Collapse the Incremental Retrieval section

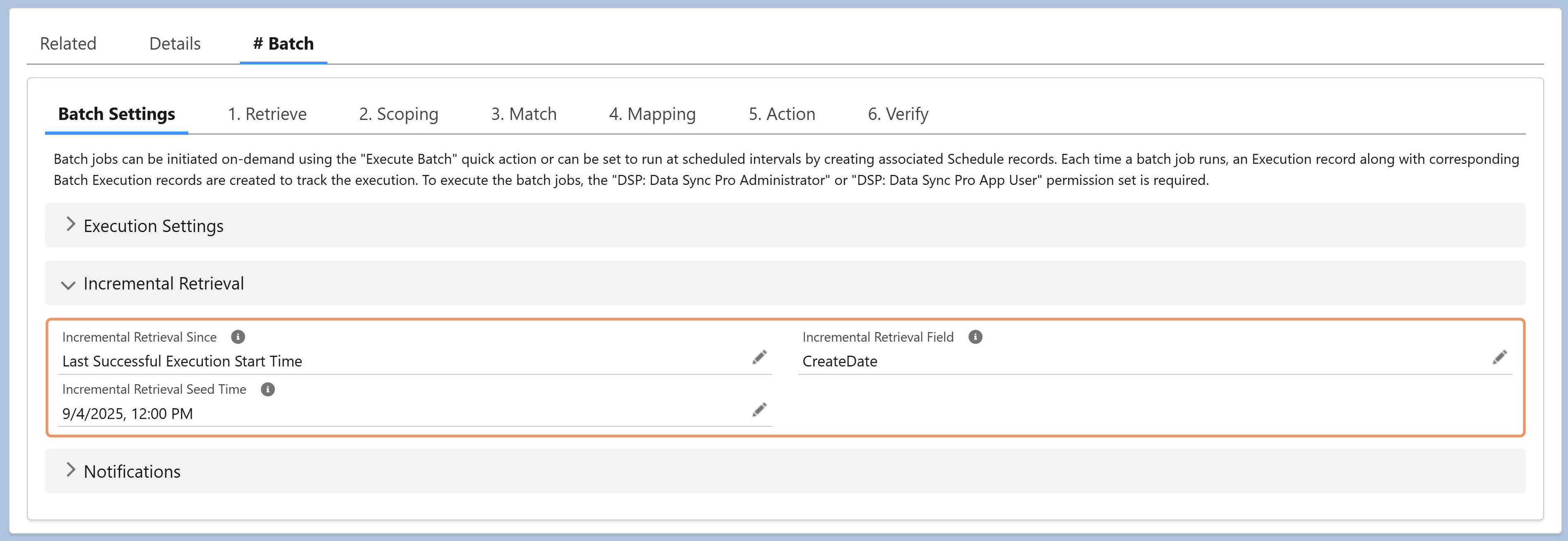point(785,284)
